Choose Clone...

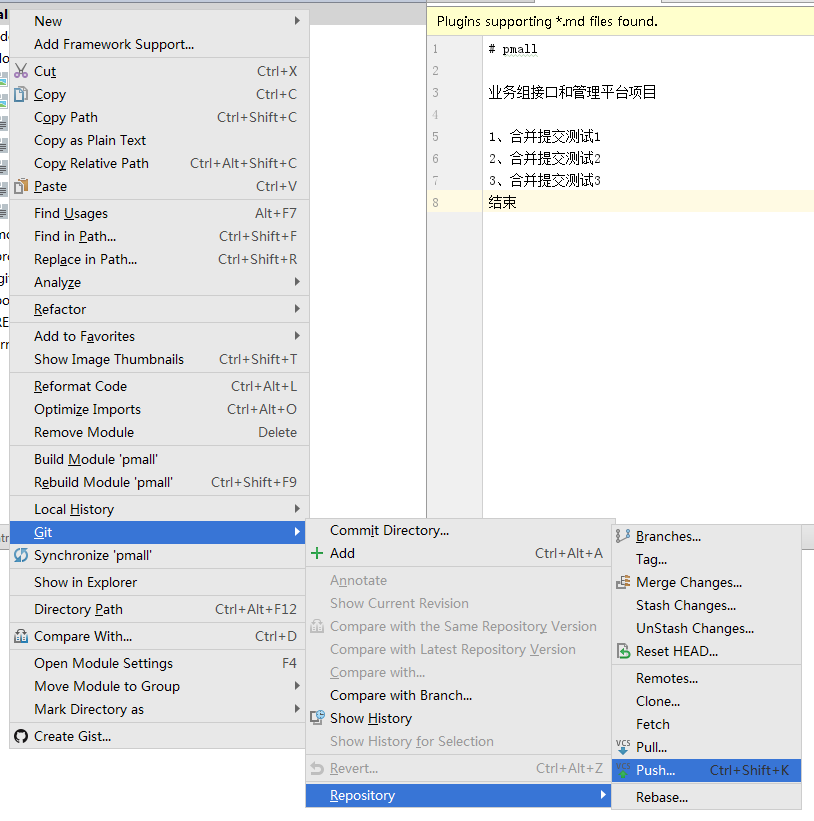coord(707,701)
